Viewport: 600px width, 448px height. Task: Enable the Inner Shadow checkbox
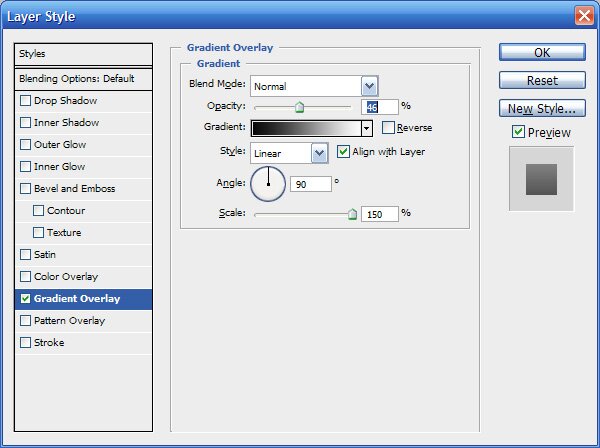25,122
